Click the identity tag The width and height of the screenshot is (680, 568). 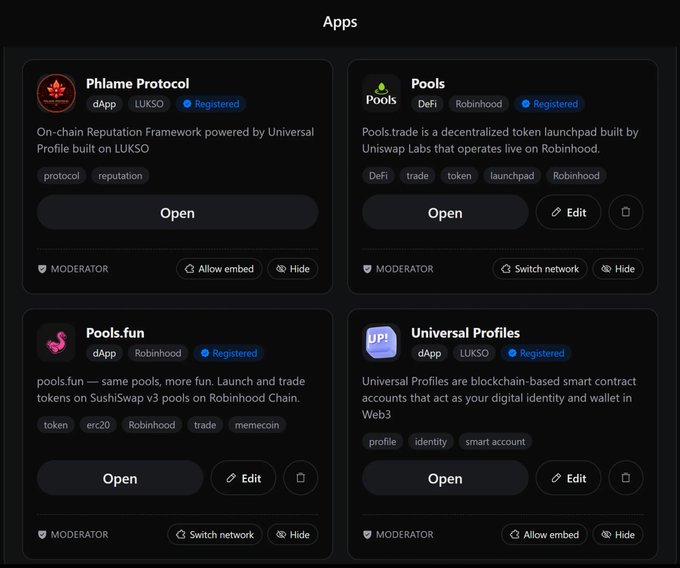tap(431, 442)
